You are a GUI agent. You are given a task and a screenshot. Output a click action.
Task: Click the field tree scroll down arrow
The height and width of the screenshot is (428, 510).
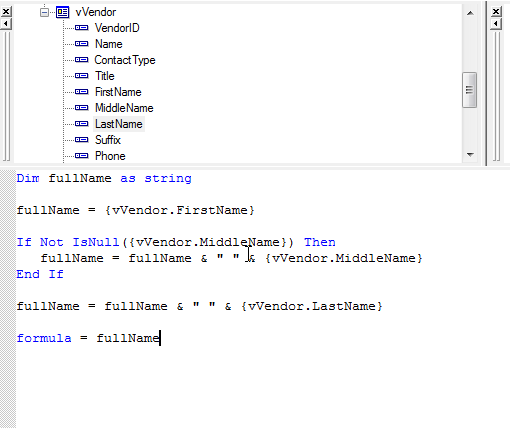[x=470, y=155]
